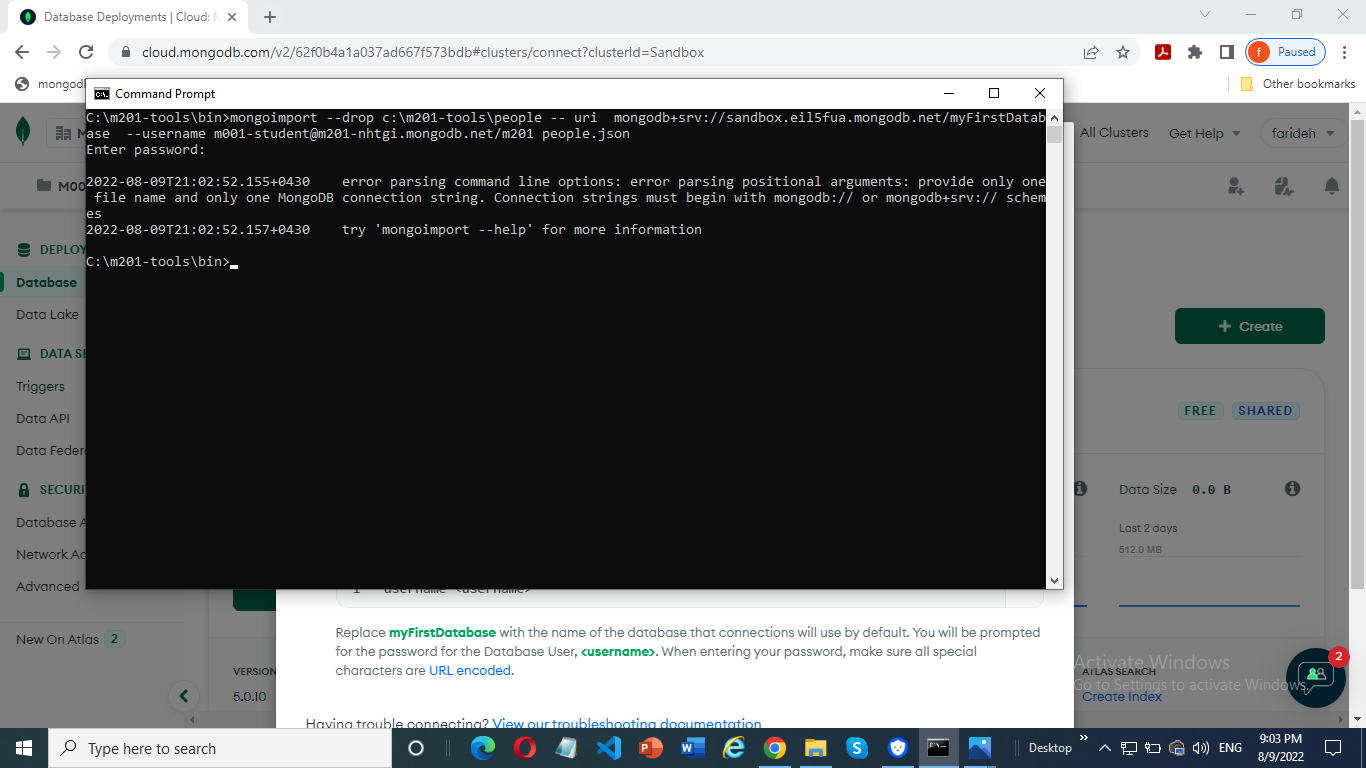Open the Get Help dropdown
The width and height of the screenshot is (1366, 768).
1198,132
